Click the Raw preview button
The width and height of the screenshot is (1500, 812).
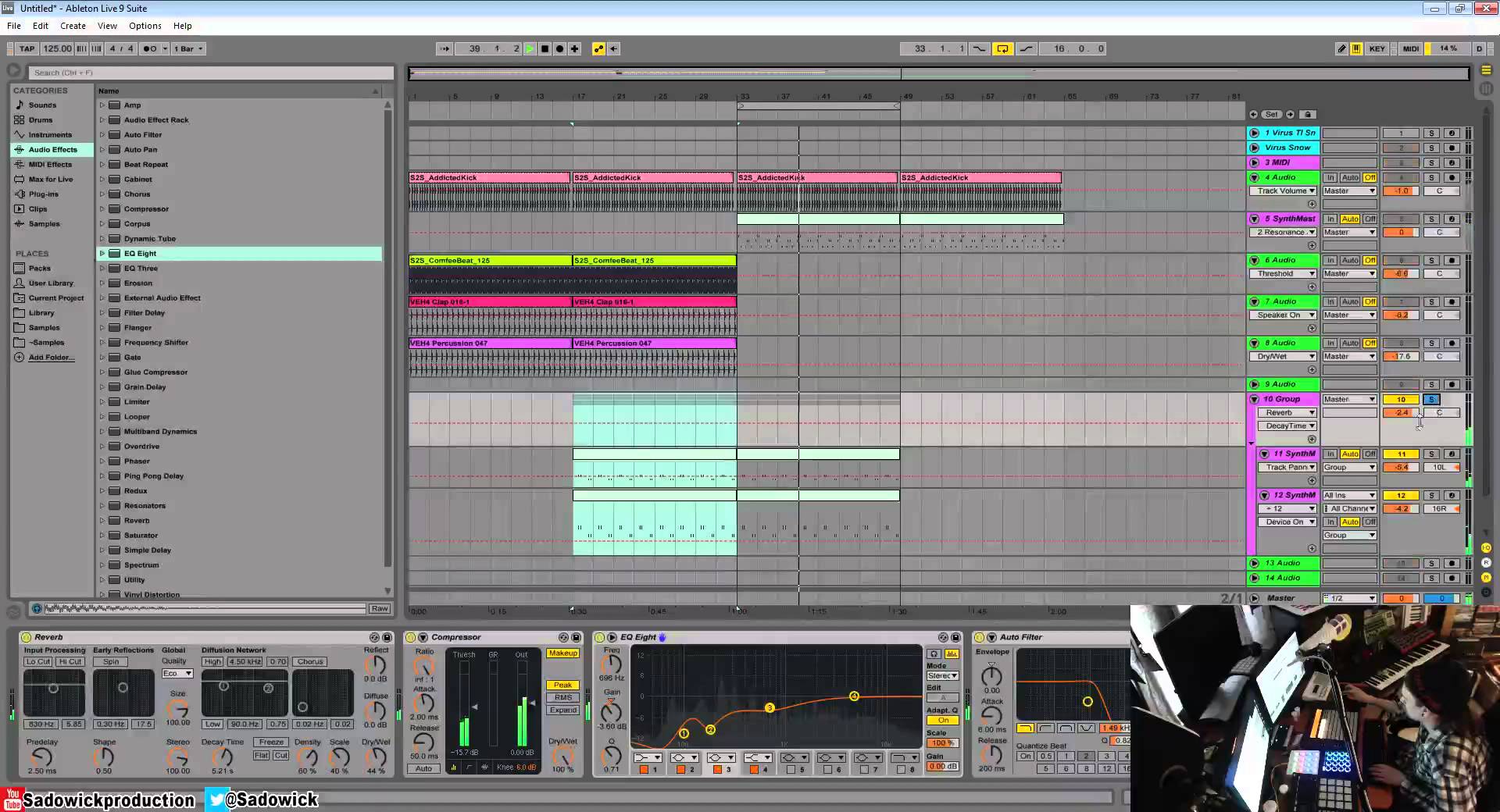click(x=380, y=608)
